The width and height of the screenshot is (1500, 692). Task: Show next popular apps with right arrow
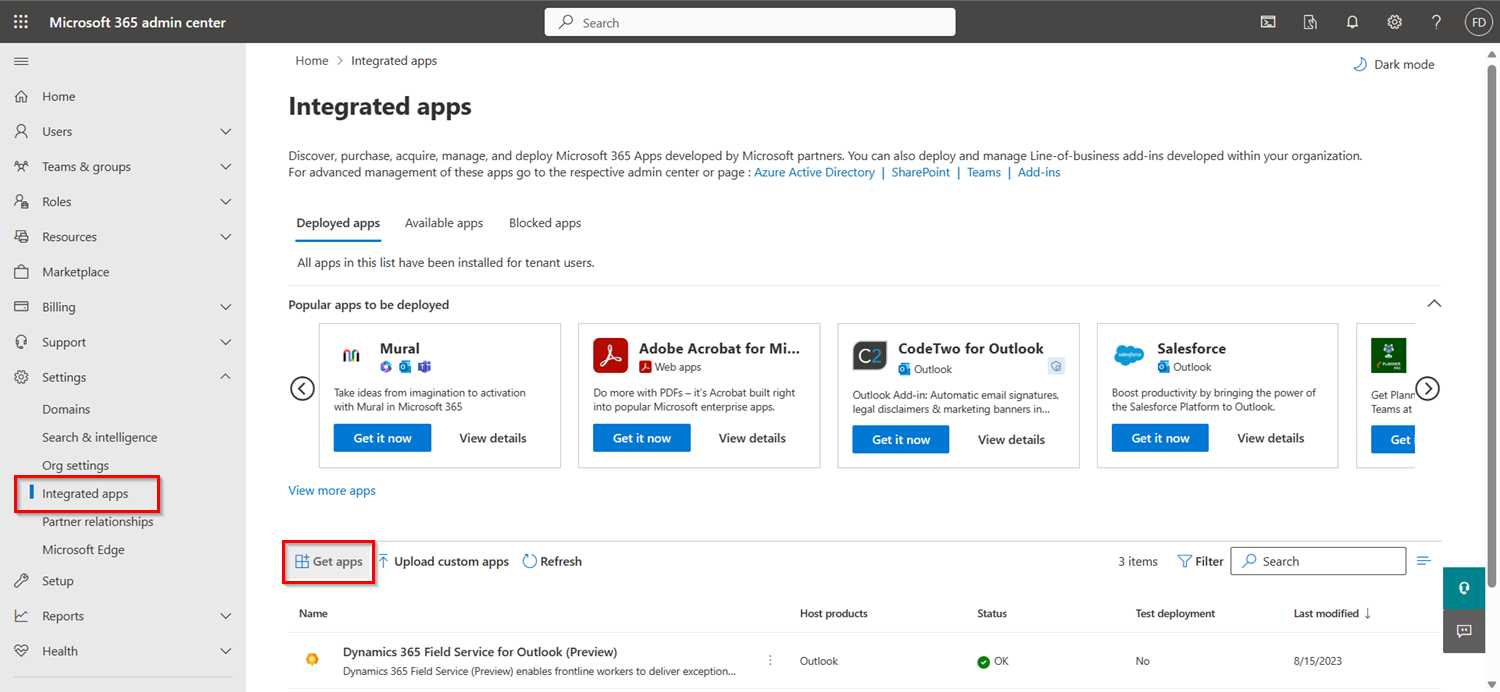click(x=1427, y=388)
